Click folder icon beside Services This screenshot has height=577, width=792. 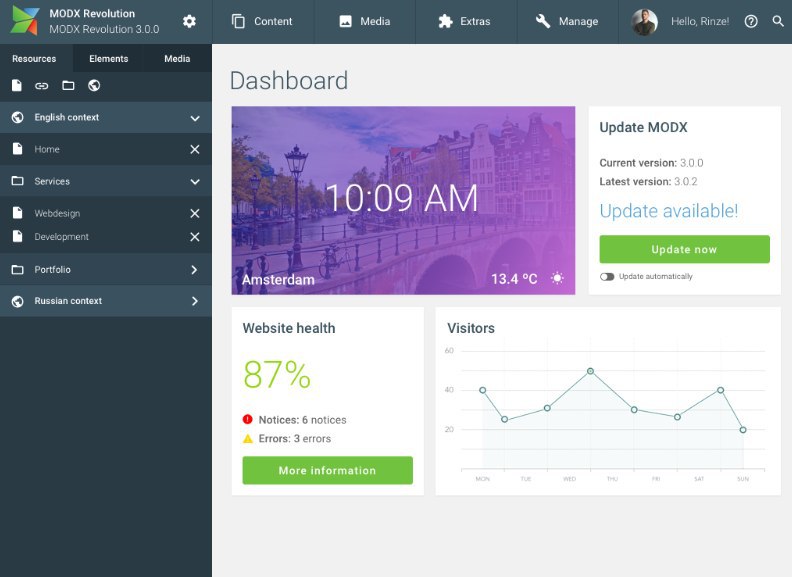pos(18,181)
